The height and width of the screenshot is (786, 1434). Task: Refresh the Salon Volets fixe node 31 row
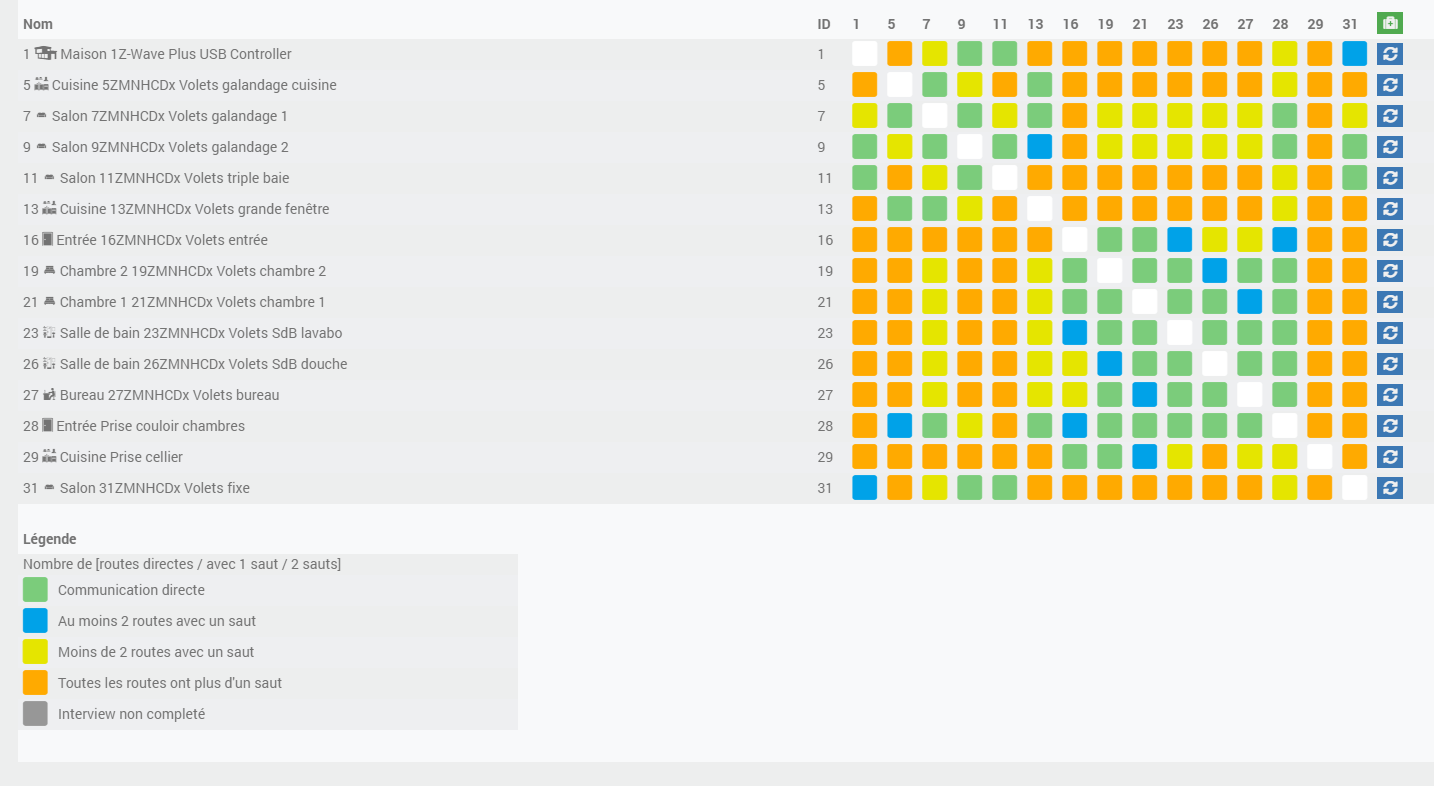(1389, 488)
